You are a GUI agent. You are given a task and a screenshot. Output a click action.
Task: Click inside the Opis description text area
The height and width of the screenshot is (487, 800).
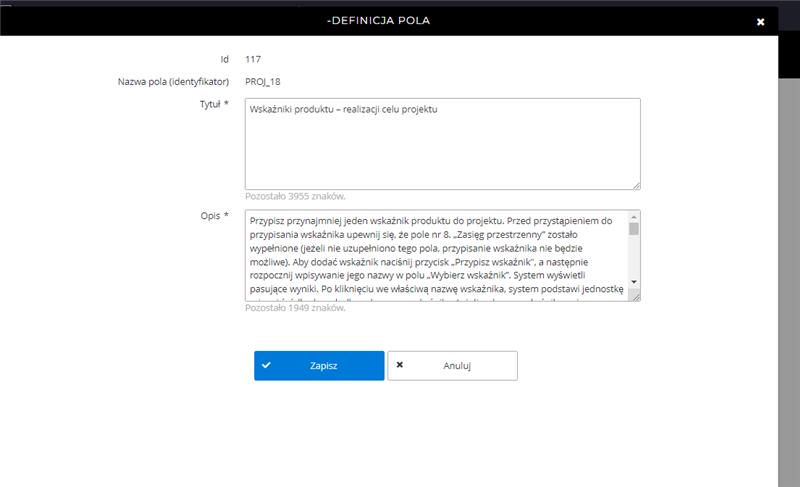(435, 255)
